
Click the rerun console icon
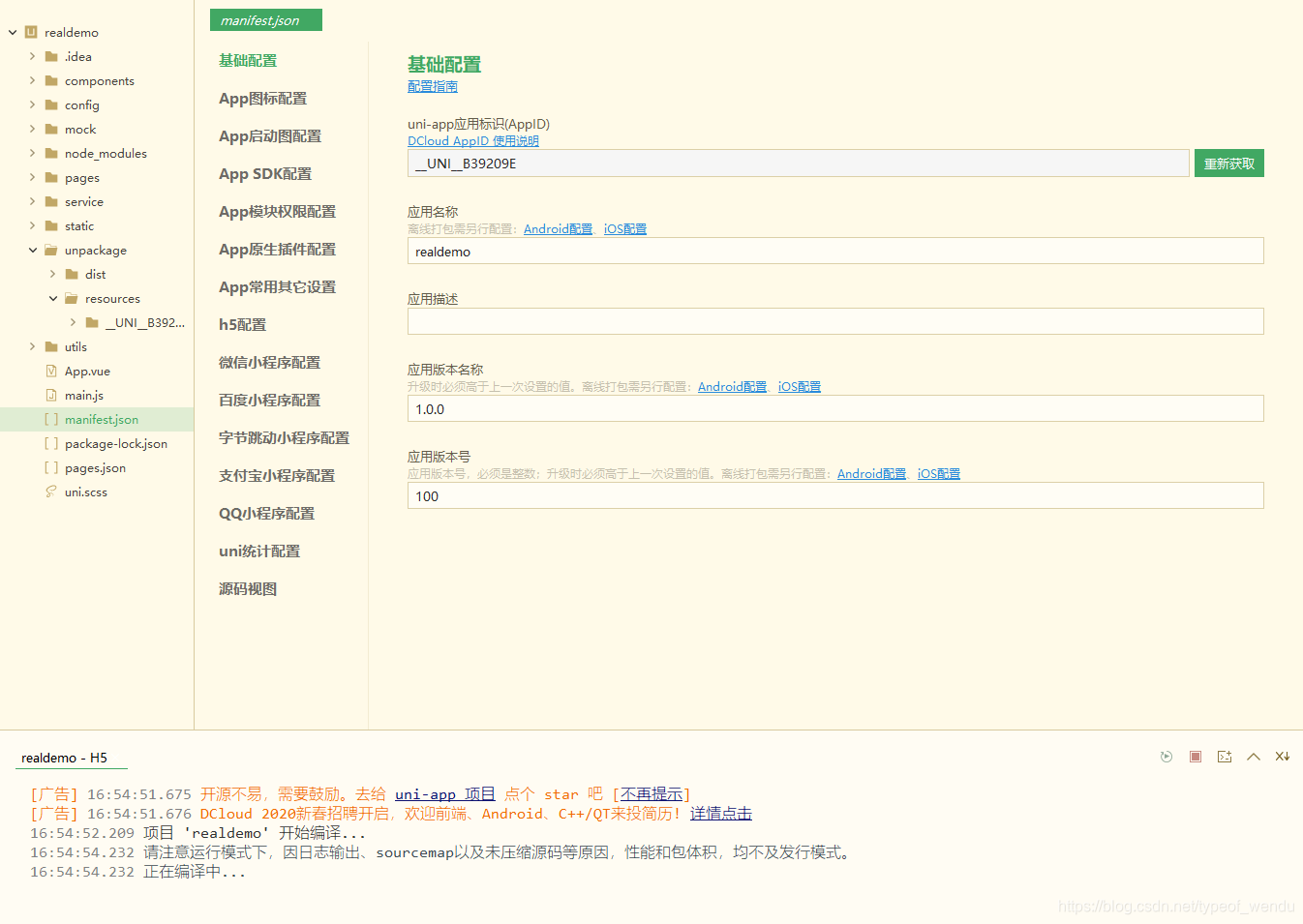point(1167,757)
